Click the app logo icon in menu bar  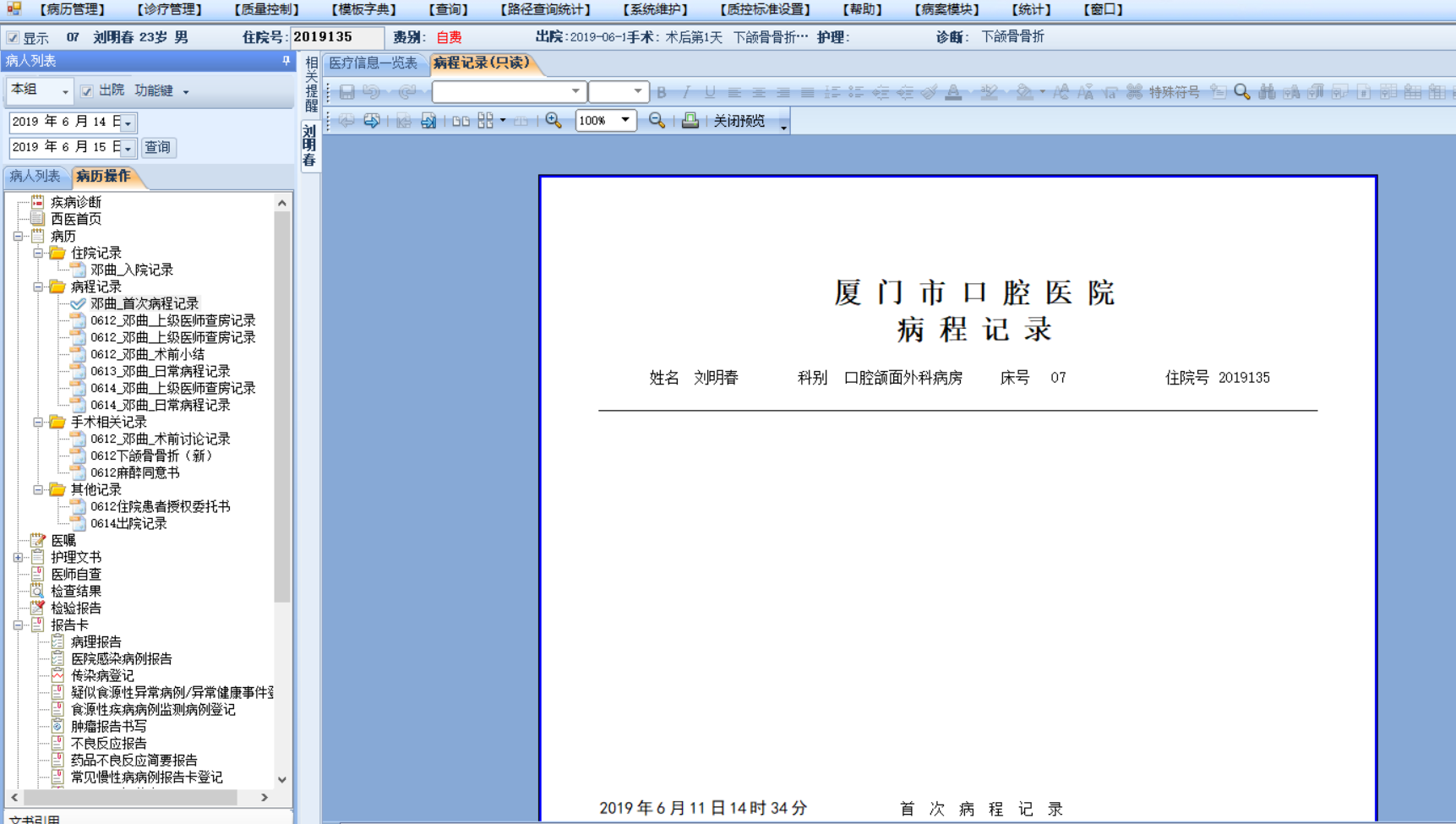pos(14,9)
